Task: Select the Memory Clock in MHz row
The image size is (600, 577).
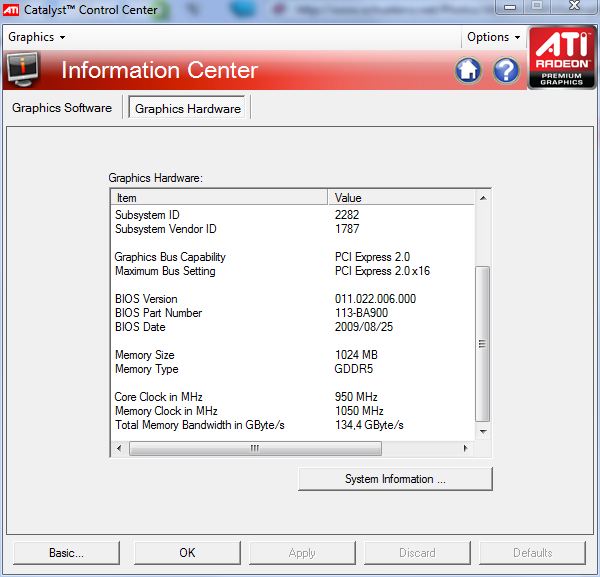Action: tap(293, 411)
